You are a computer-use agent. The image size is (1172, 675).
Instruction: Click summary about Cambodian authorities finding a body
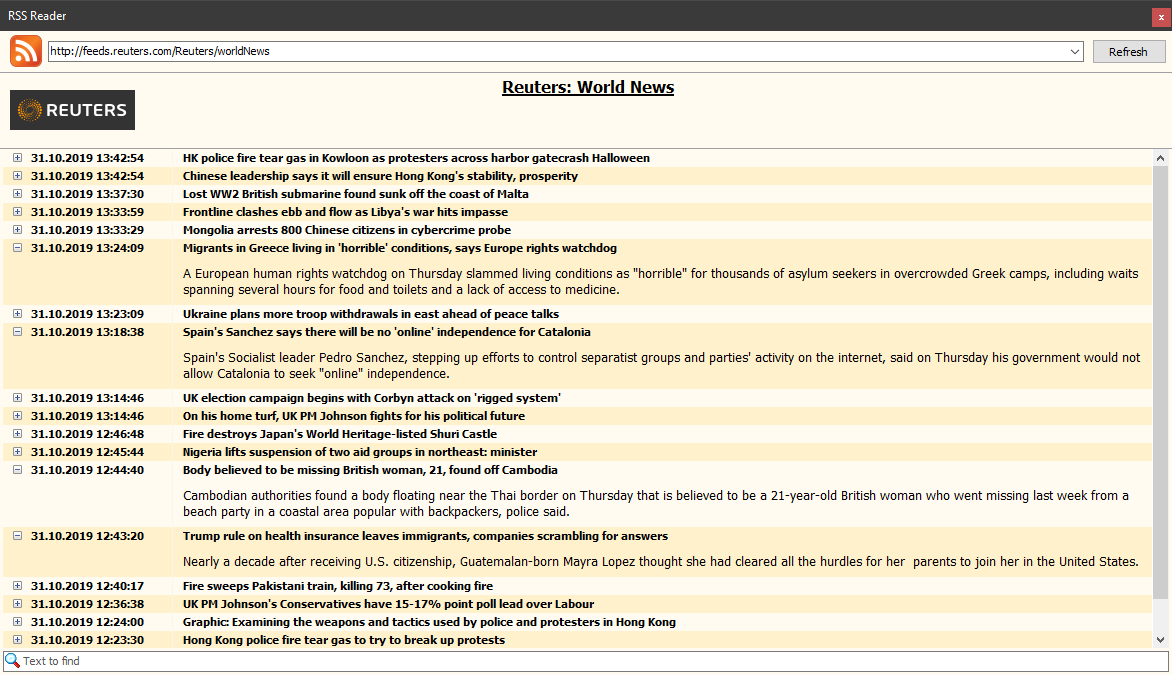tap(656, 504)
